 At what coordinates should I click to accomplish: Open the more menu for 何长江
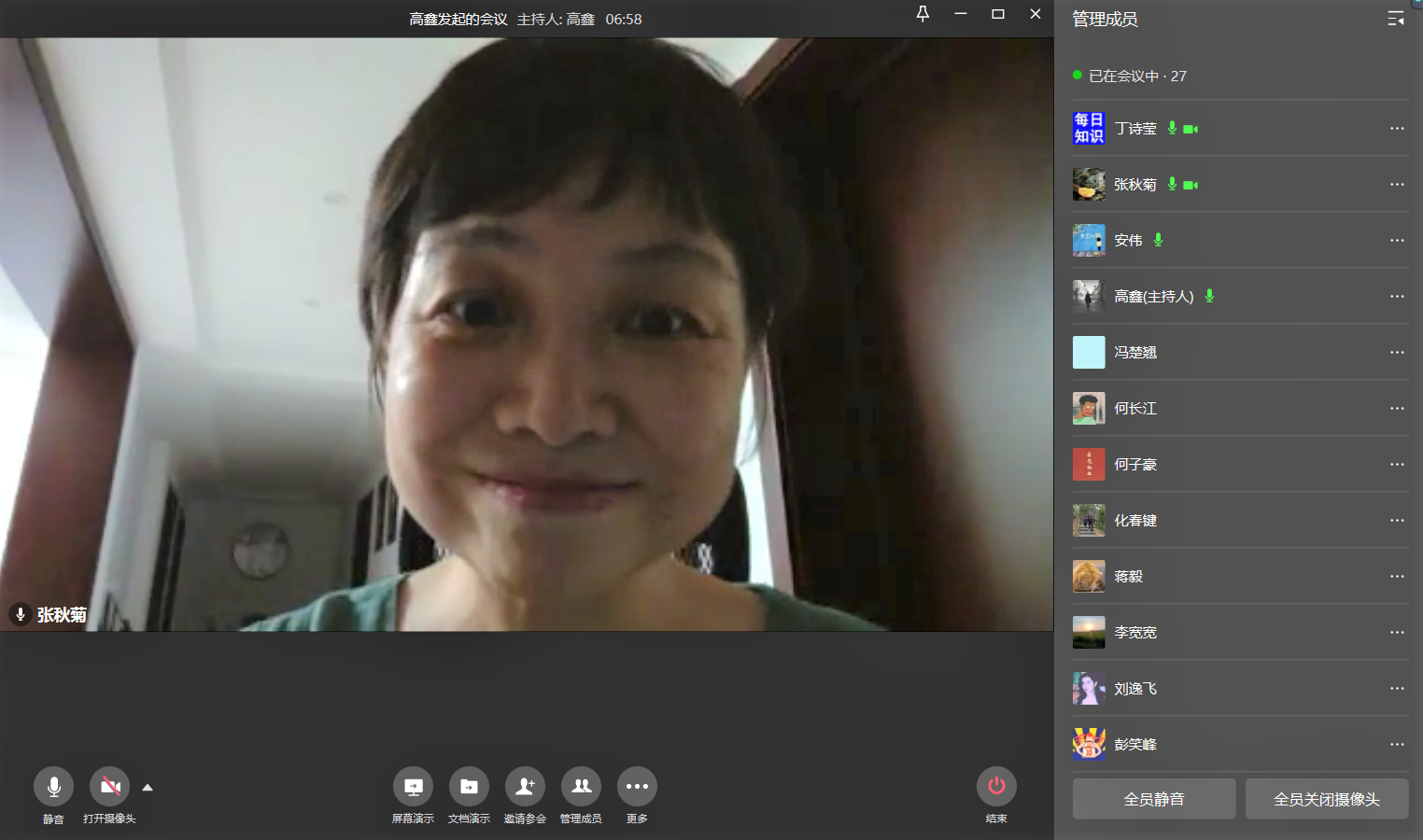point(1397,408)
